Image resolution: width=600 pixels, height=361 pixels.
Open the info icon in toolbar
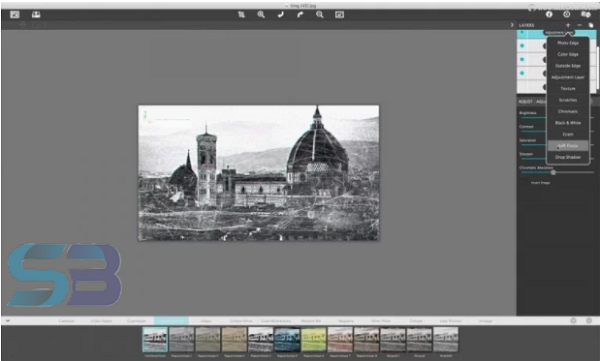click(549, 14)
